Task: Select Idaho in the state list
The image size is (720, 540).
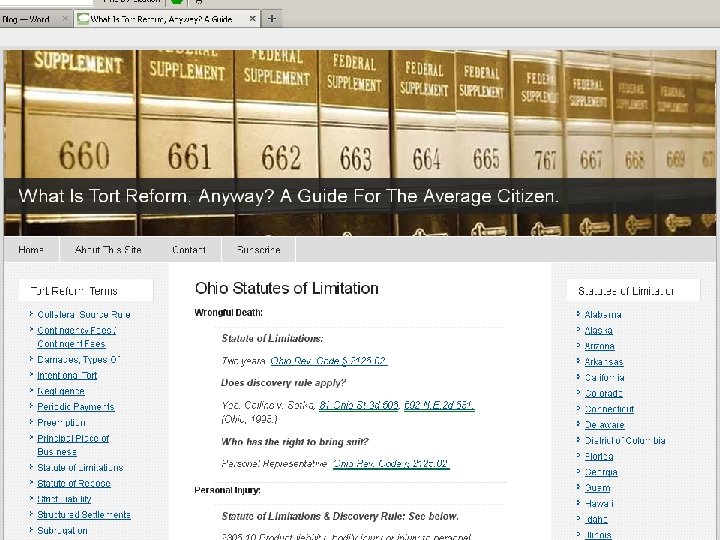Action: click(596, 519)
